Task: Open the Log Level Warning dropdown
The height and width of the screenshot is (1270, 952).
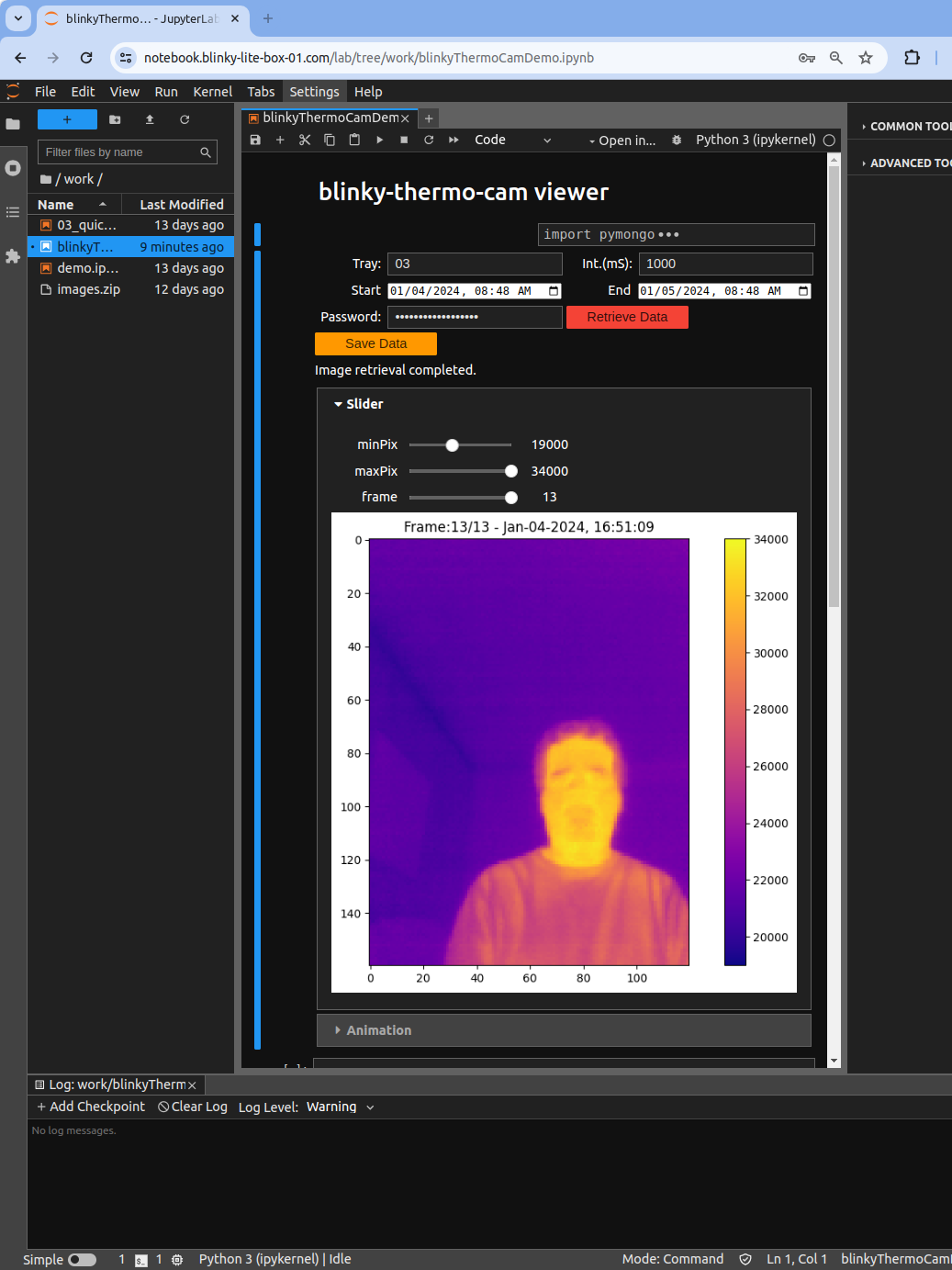Action: click(x=340, y=1107)
